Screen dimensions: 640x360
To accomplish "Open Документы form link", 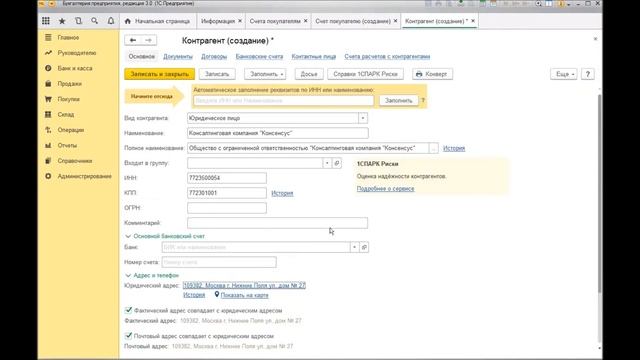I will (x=178, y=56).
